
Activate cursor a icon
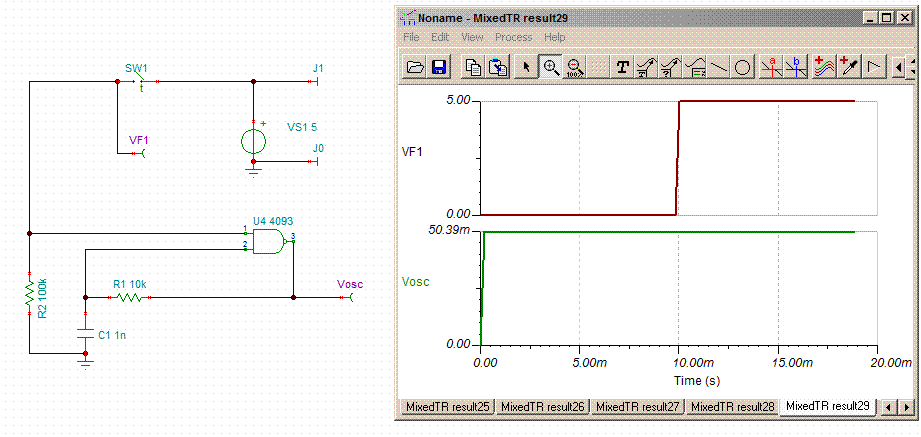tap(772, 68)
